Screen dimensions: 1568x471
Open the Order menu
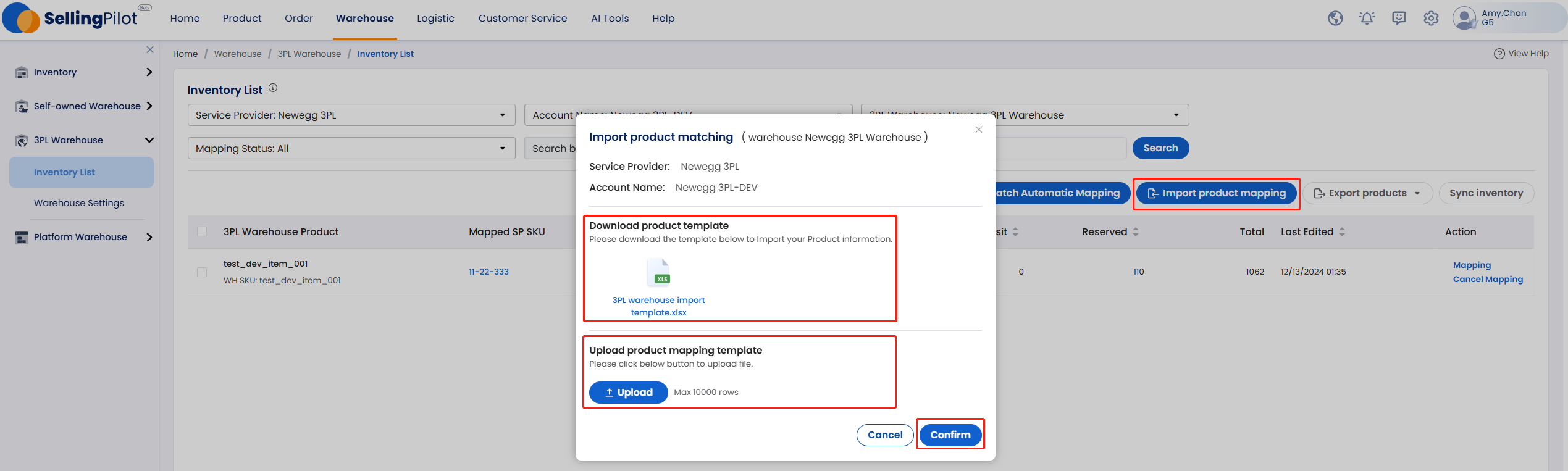pyautogui.click(x=299, y=19)
